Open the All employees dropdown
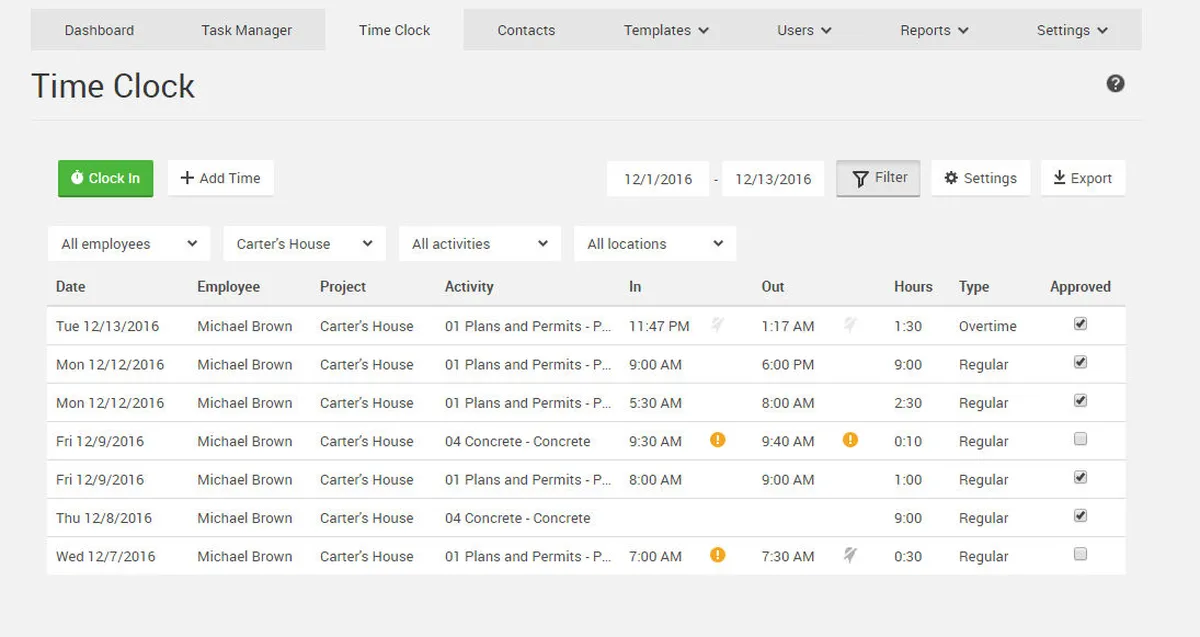 (129, 244)
